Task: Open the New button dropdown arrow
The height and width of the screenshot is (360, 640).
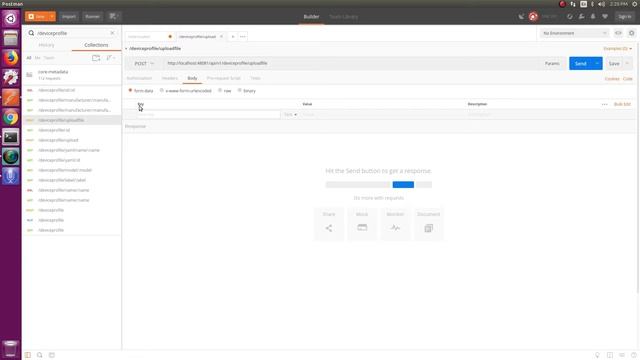Action: 52,17
